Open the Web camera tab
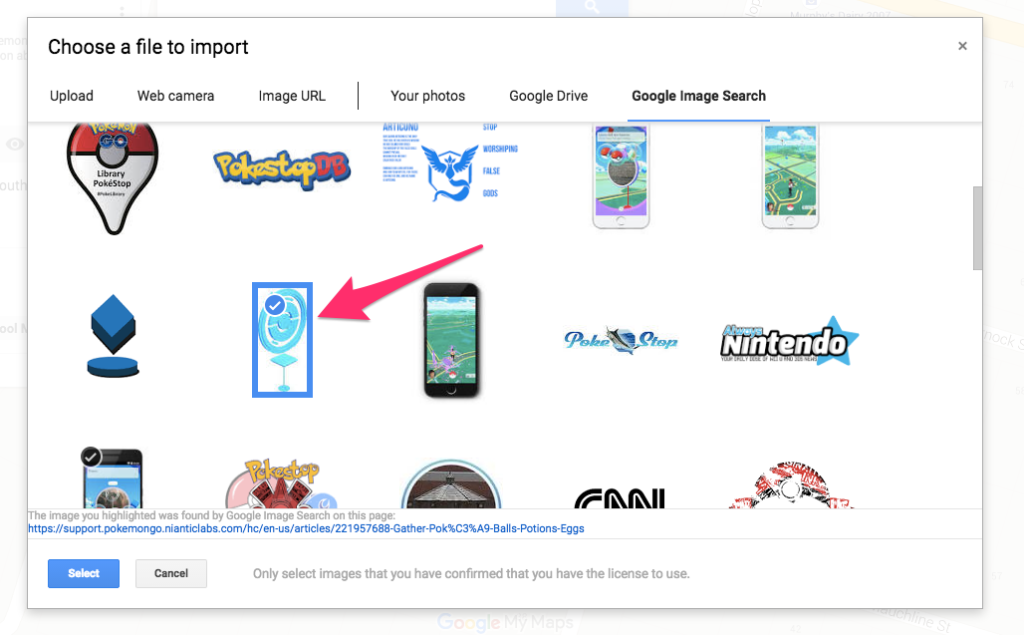The height and width of the screenshot is (635, 1024). click(176, 96)
